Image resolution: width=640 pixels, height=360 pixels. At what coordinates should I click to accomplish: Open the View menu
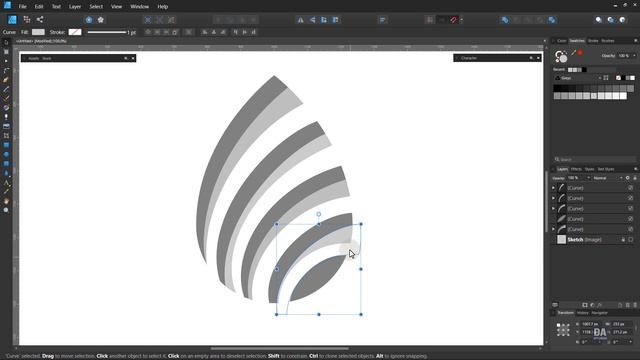coord(116,7)
